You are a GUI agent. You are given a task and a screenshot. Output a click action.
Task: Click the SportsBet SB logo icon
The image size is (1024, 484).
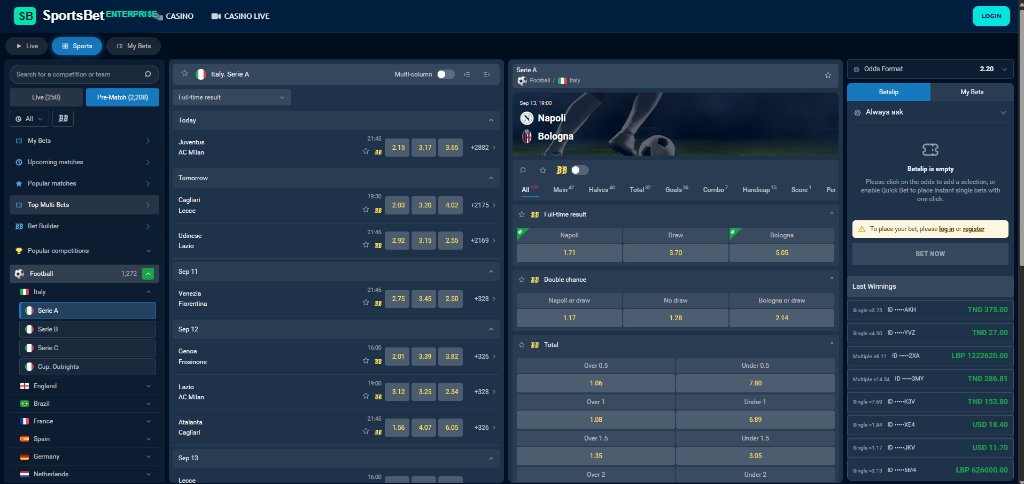coord(25,16)
